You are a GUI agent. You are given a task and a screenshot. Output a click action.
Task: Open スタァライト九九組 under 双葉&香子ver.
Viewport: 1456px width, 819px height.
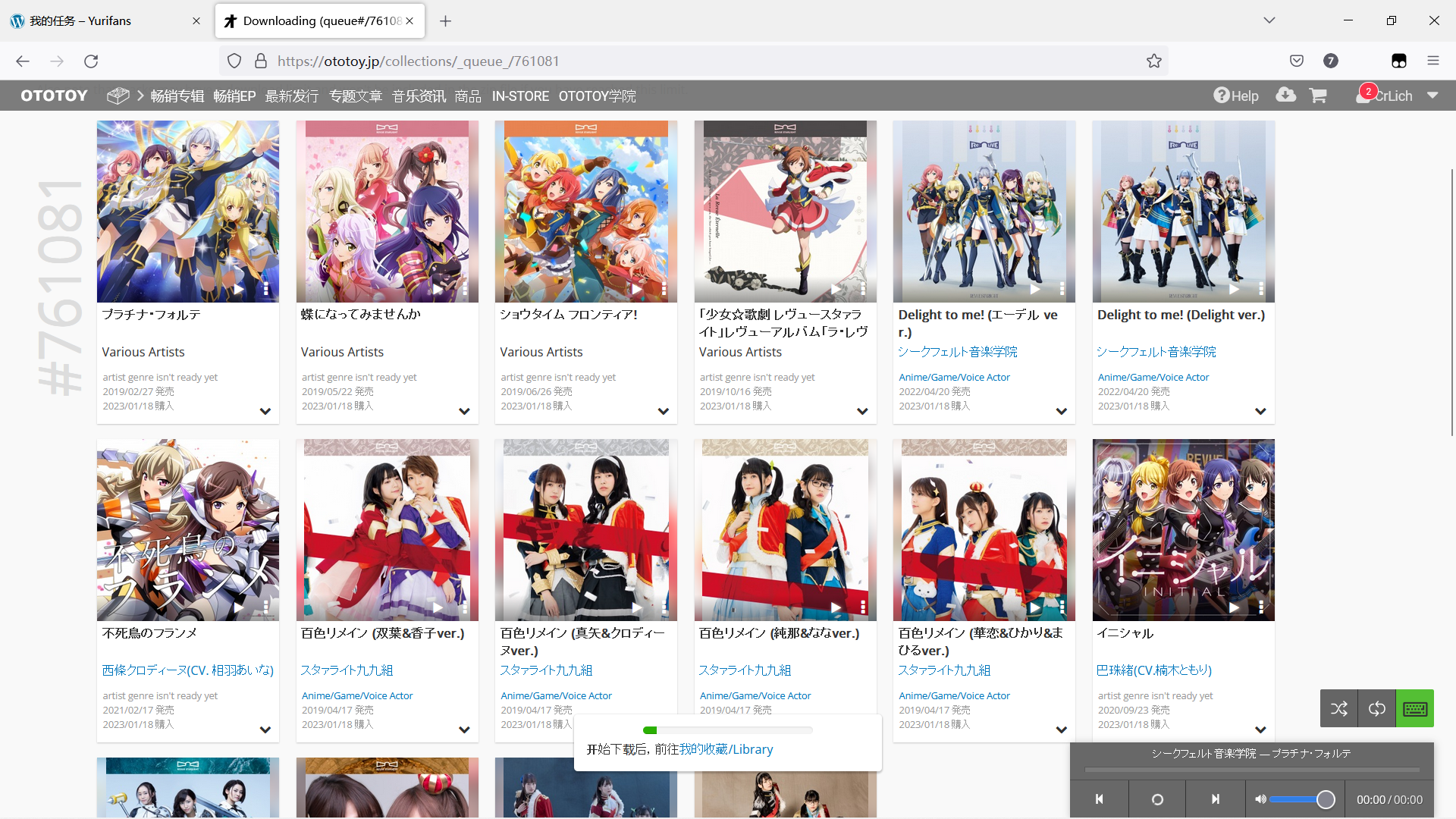point(347,670)
